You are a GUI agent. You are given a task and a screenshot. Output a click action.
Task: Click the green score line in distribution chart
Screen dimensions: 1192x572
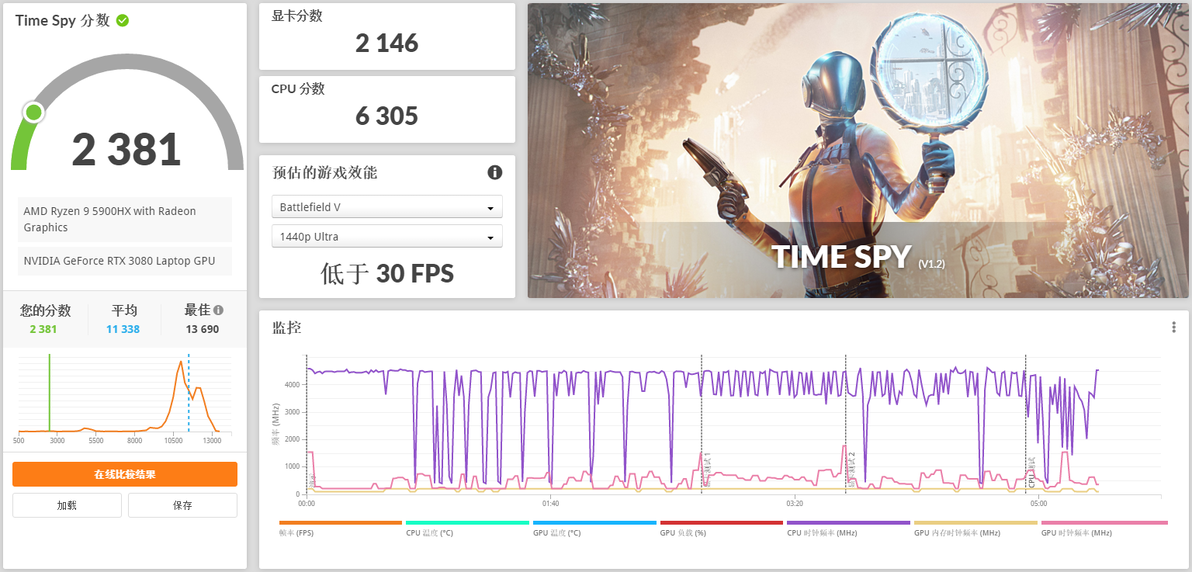(49, 393)
